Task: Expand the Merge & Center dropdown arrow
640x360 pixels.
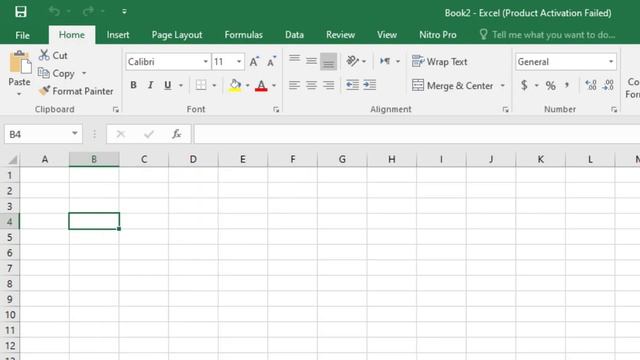Action: tap(502, 85)
